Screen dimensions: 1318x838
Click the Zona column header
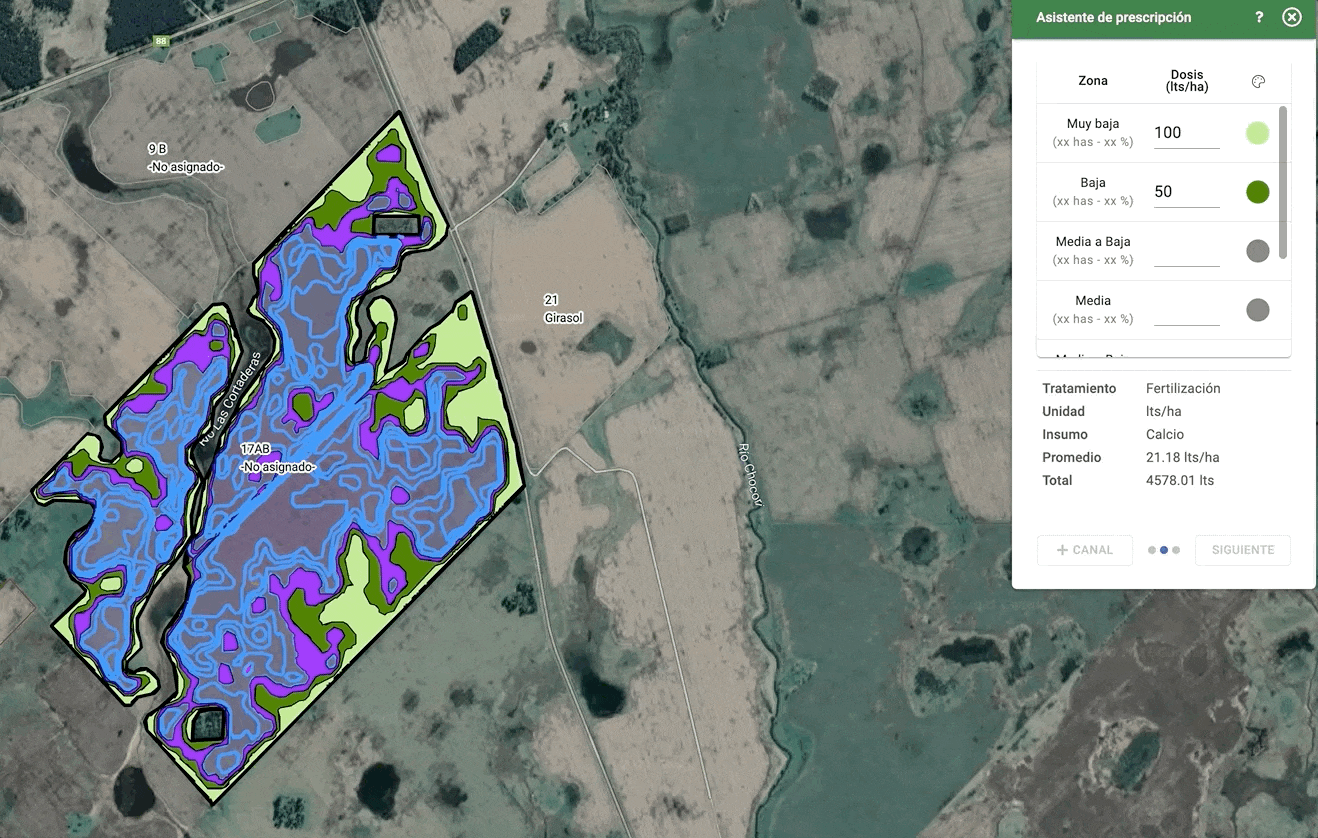tap(1093, 81)
